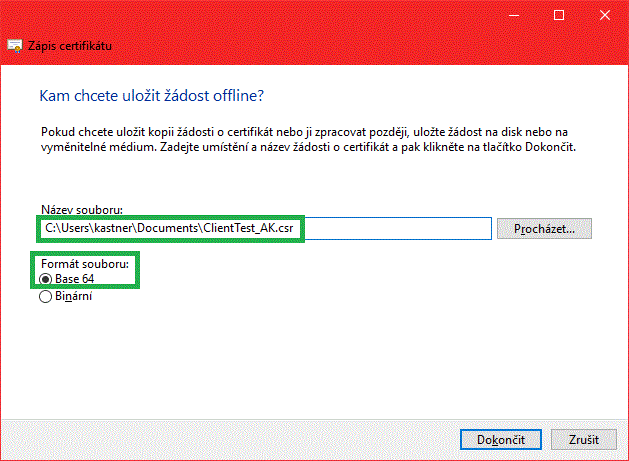Click the 'Formát souboru:' label

(84, 264)
